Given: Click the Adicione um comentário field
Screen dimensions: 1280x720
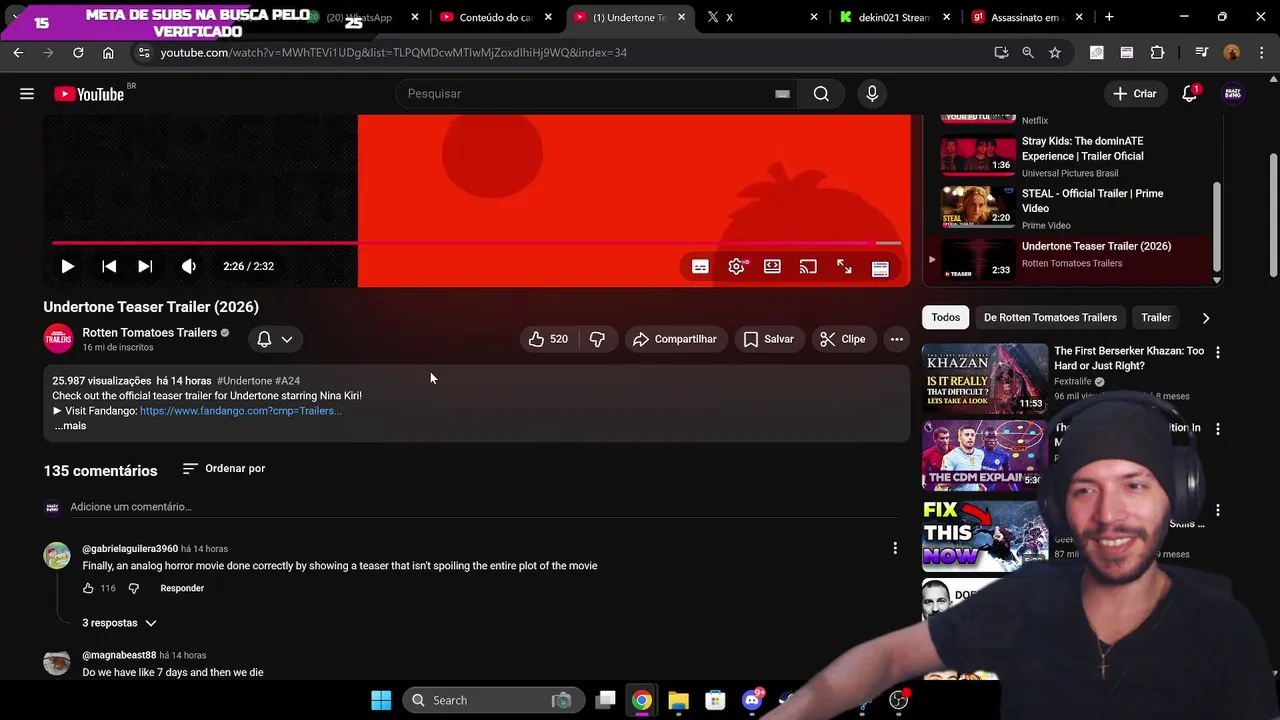Looking at the screenshot, I should click(x=485, y=507).
